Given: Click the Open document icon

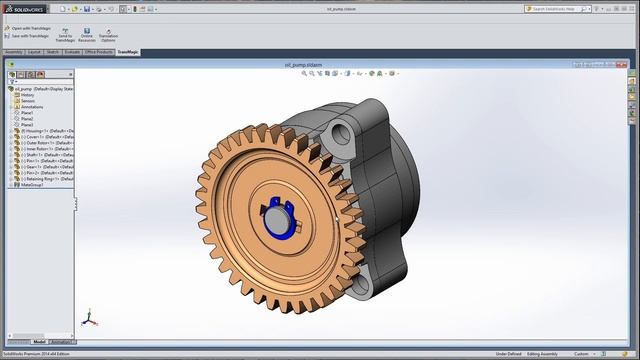Looking at the screenshot, I should [x=75, y=9].
